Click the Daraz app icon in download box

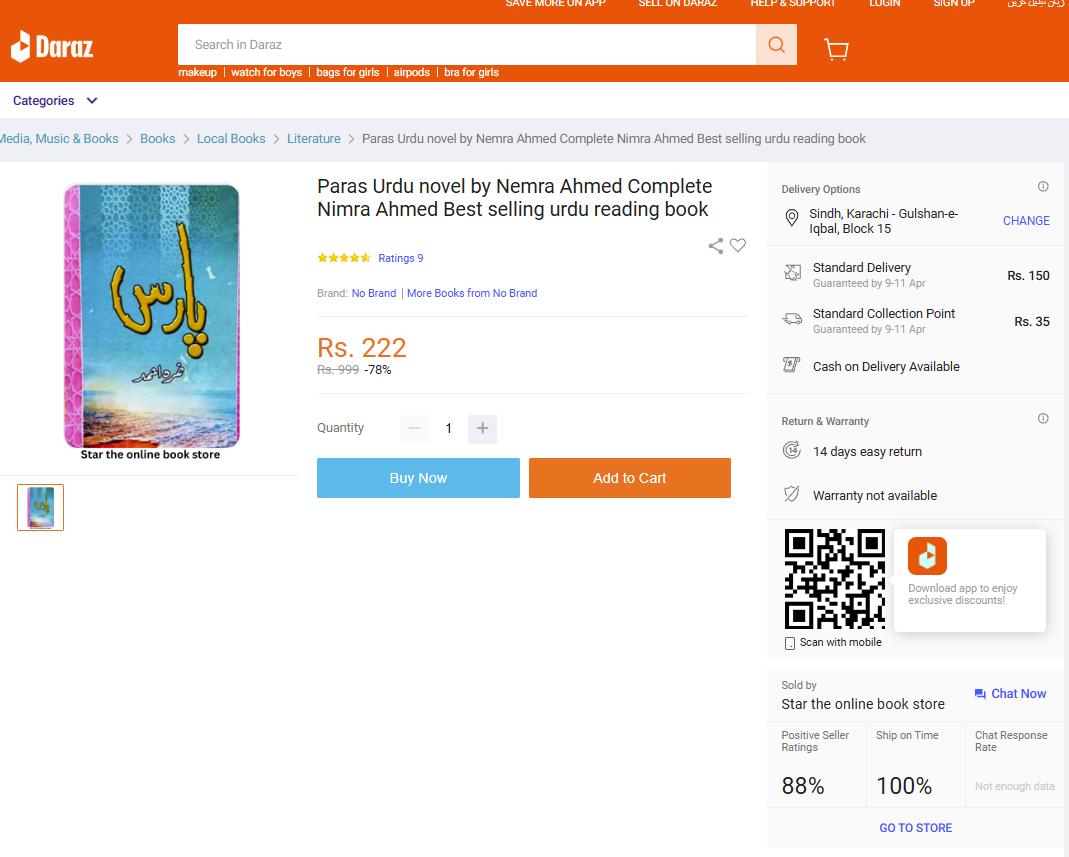coord(927,556)
